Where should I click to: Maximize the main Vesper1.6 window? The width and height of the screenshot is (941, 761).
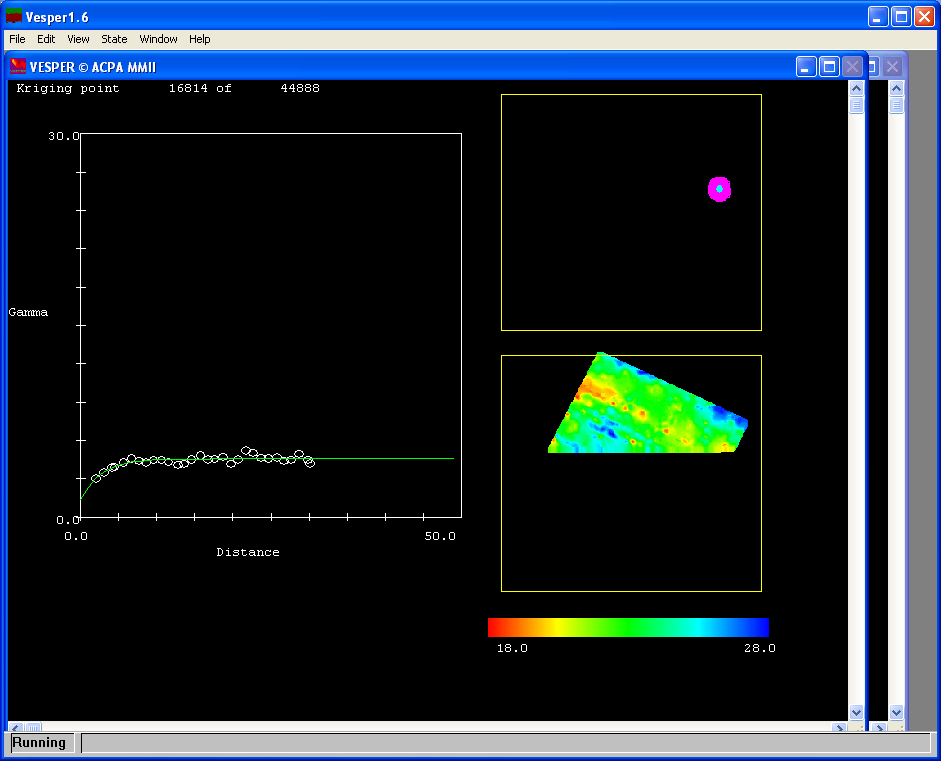[x=901, y=16]
